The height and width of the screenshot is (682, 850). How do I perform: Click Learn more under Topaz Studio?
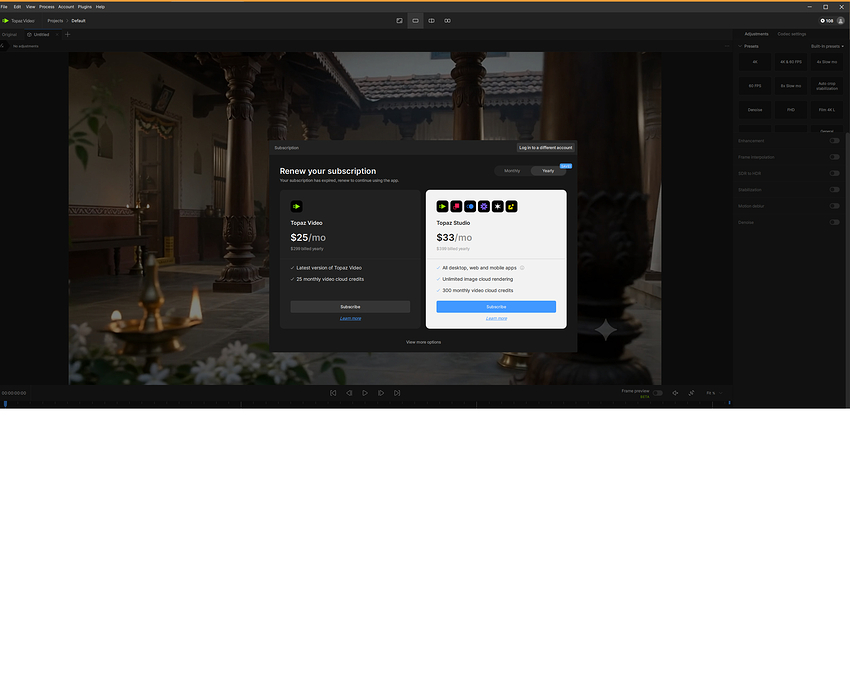pyautogui.click(x=497, y=318)
